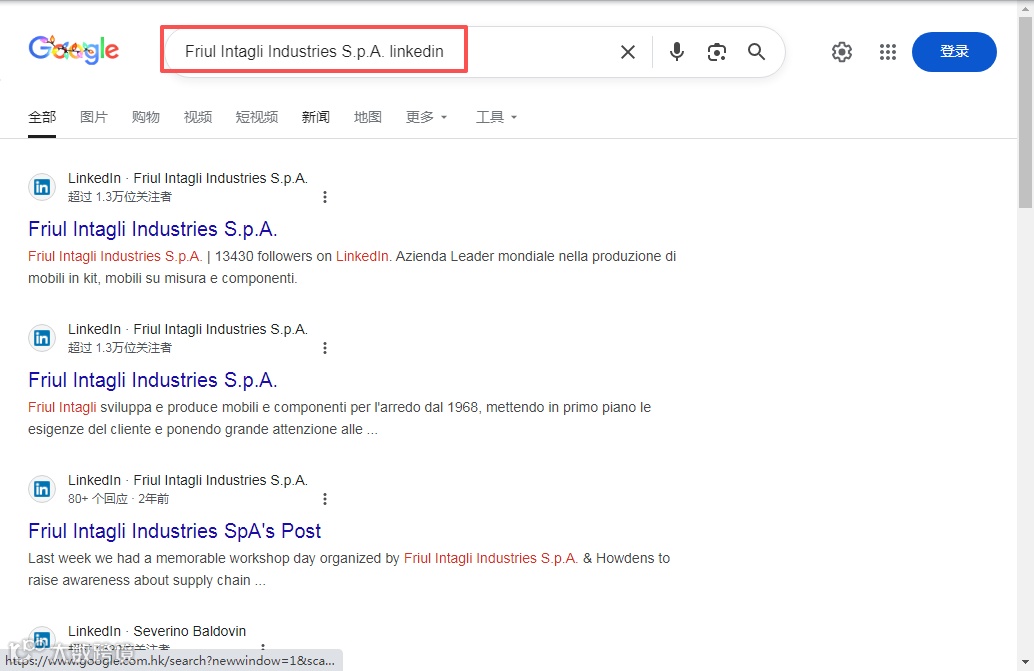Open second Friul Intagli Industries S.p.A. link

click(152, 380)
